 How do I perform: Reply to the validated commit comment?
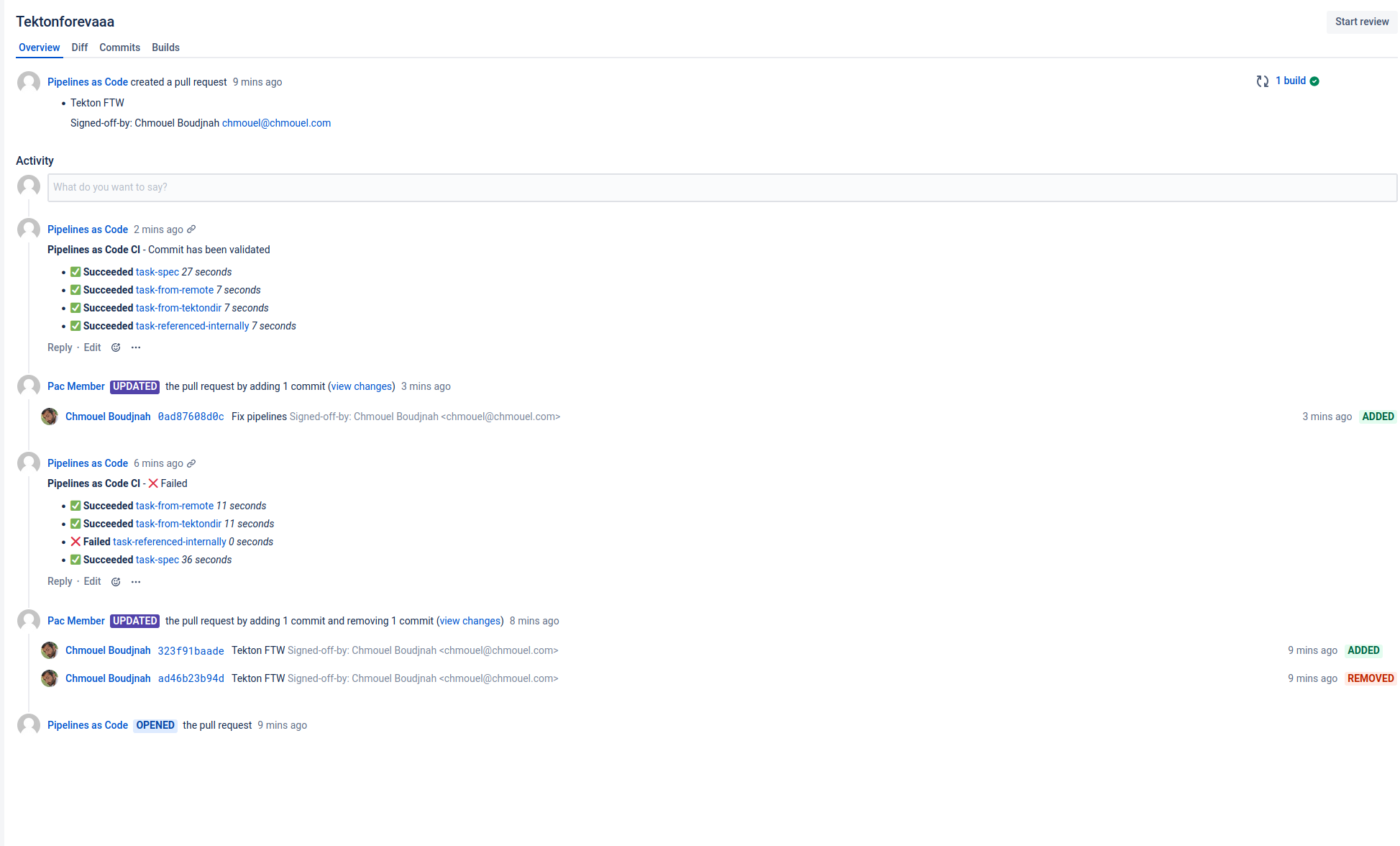[x=60, y=347]
